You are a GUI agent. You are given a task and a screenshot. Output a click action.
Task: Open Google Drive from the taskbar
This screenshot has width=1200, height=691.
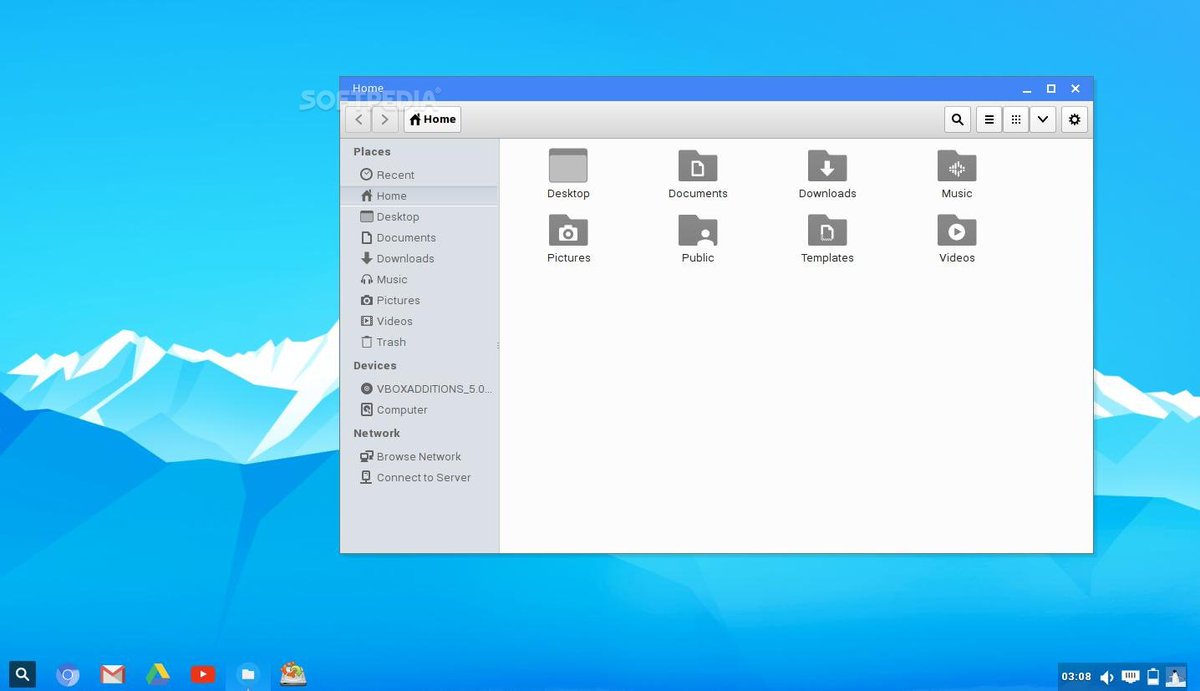[x=158, y=675]
